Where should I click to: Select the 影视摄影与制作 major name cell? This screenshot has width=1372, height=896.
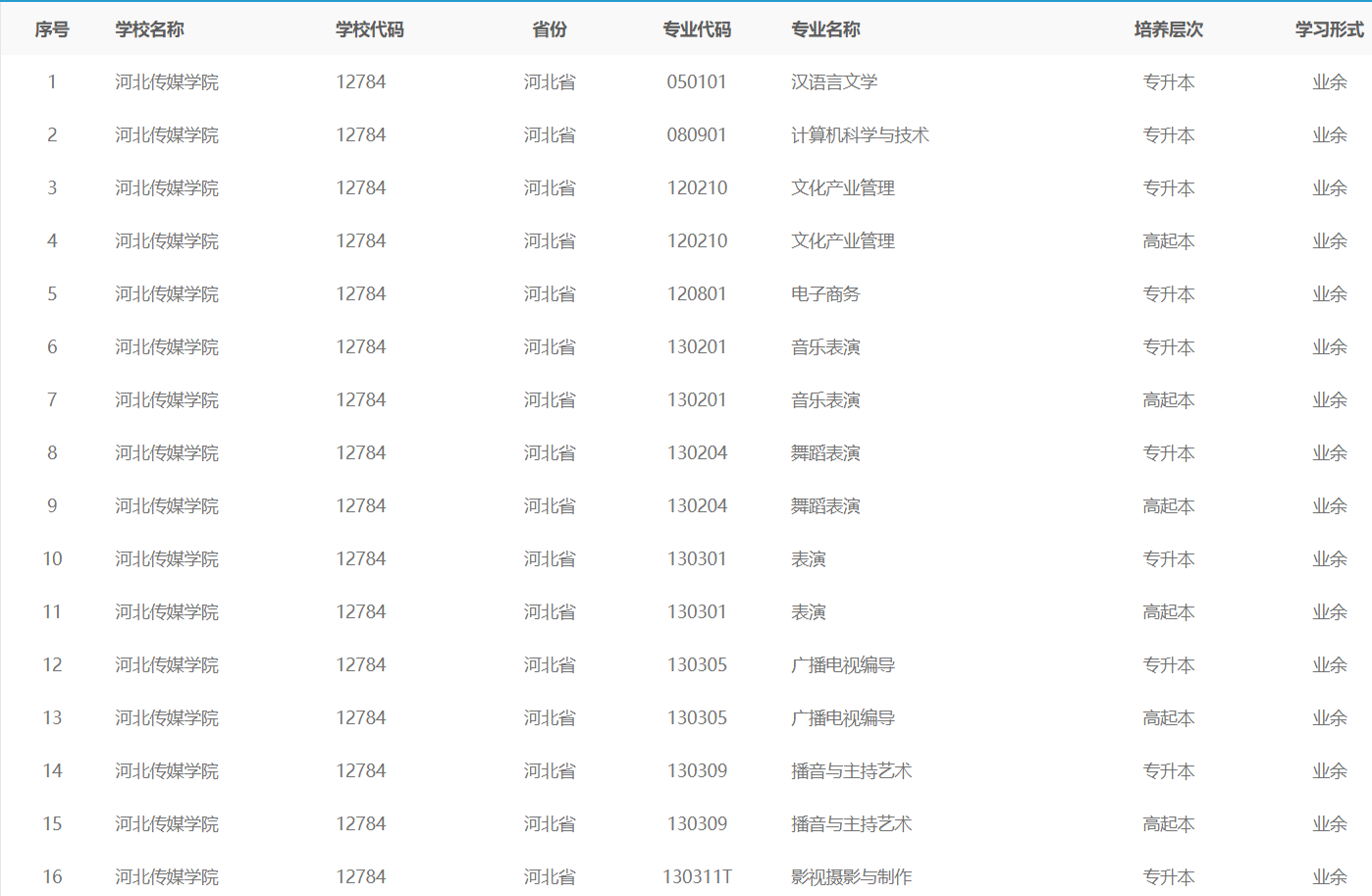pyautogui.click(x=852, y=877)
